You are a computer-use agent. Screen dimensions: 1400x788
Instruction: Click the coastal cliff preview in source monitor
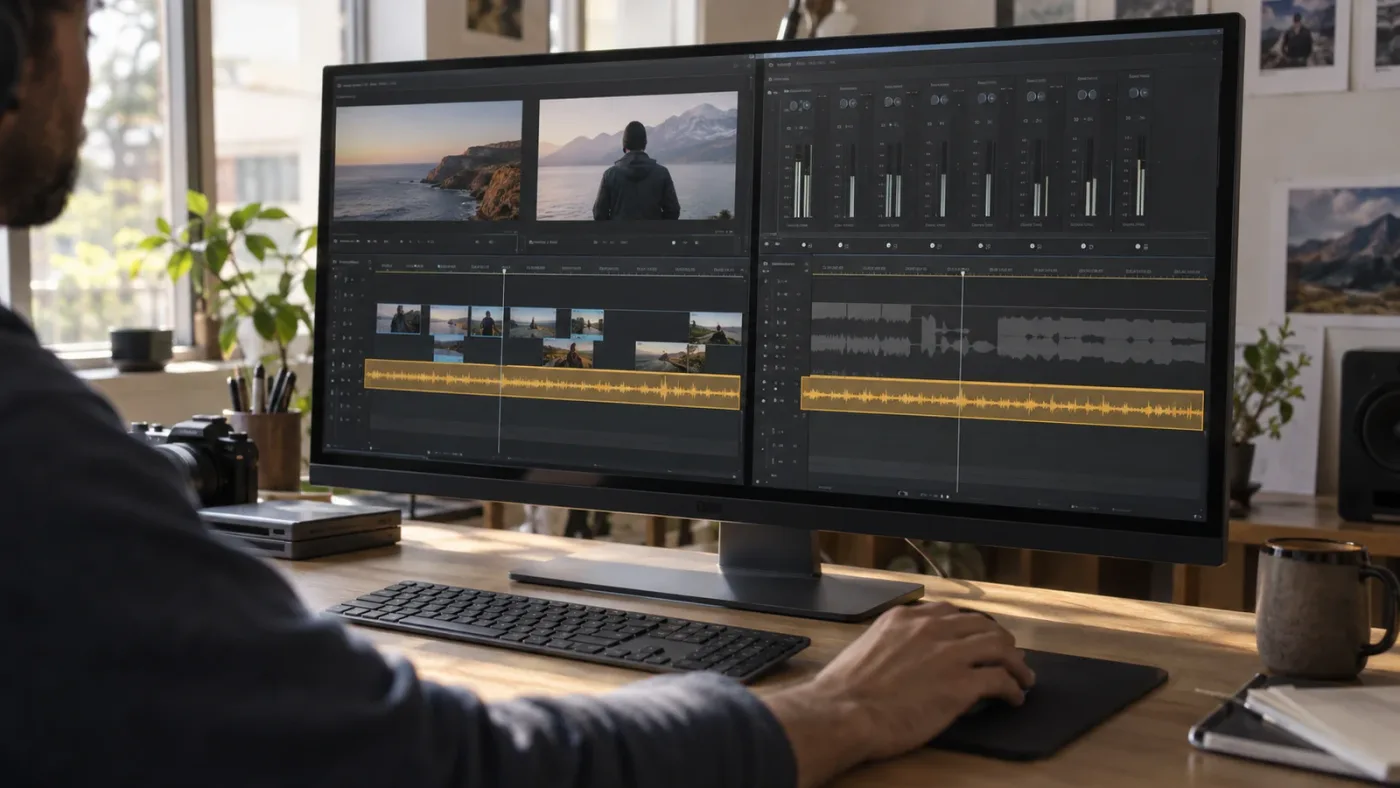tap(427, 160)
